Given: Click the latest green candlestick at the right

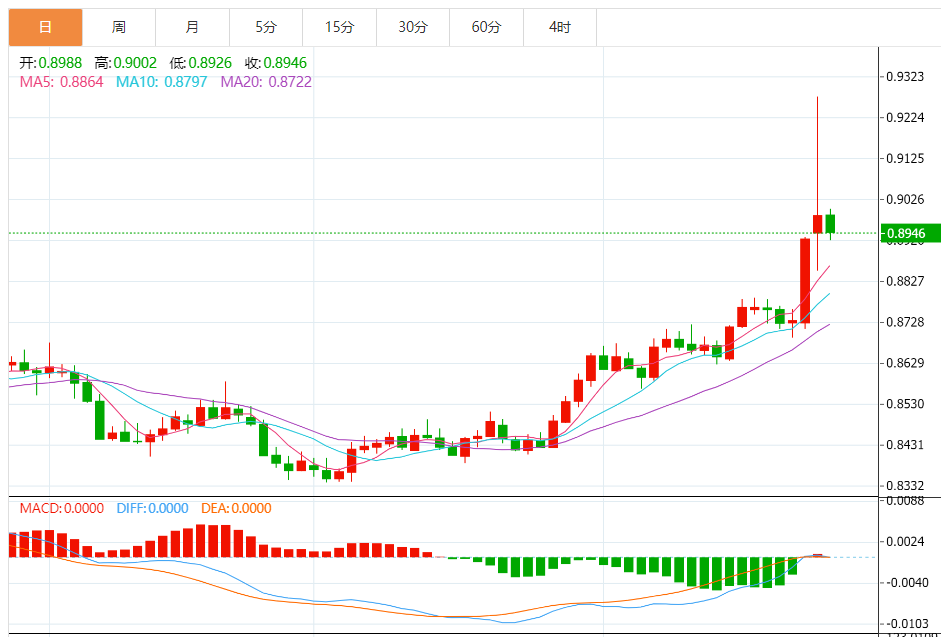Looking at the screenshot, I should 831,224.
